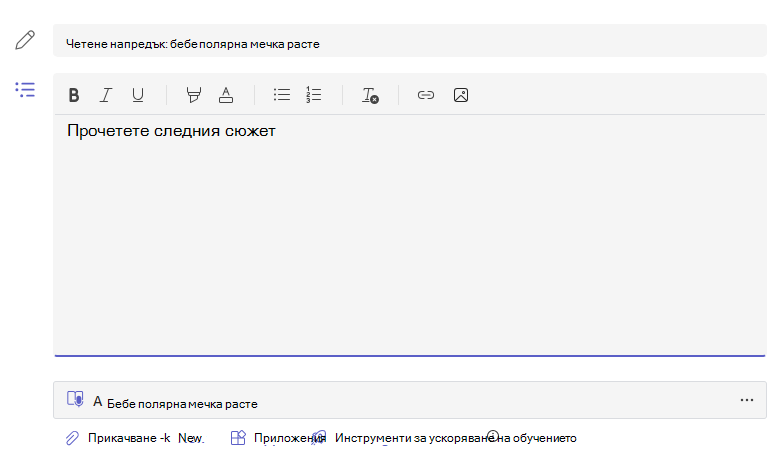Click the New button
Viewport: 784px width, 457px height.
click(190, 438)
